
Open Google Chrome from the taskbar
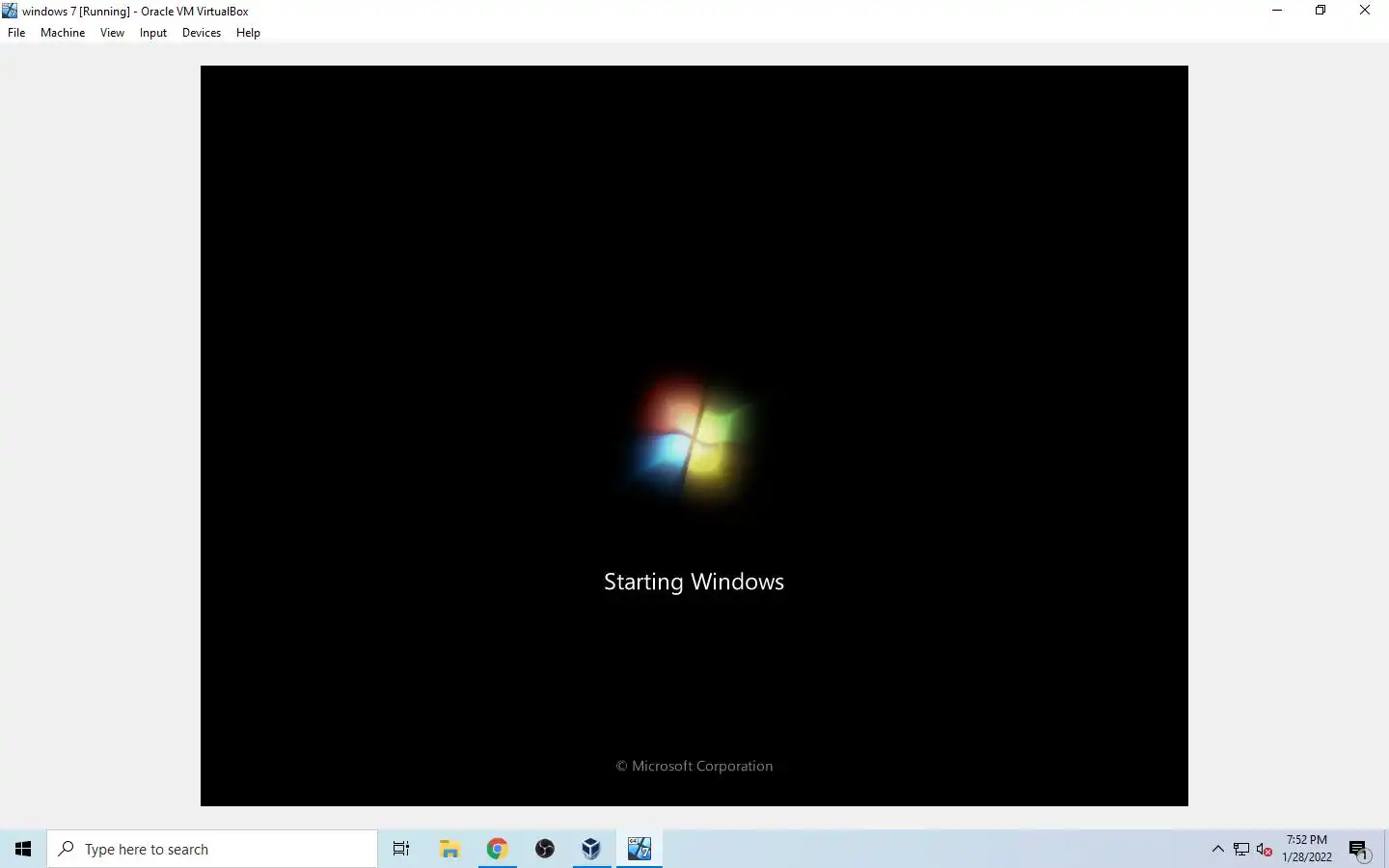[497, 849]
